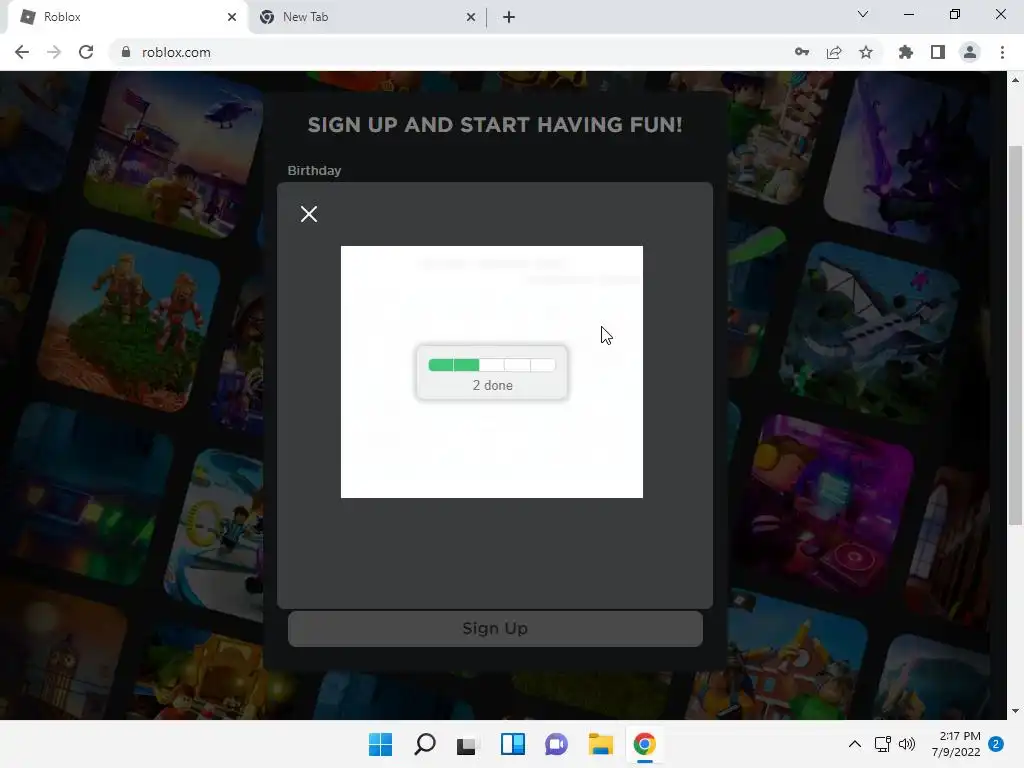Screen dimensions: 1024x768
Task: Bookmark this page with star
Action: 866,52
